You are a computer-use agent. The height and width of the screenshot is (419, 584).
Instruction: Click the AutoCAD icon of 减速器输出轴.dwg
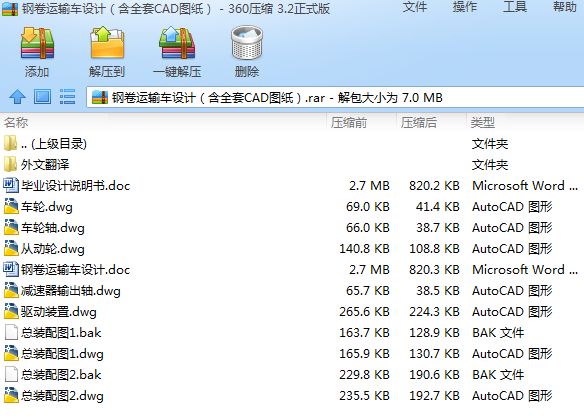[11, 290]
